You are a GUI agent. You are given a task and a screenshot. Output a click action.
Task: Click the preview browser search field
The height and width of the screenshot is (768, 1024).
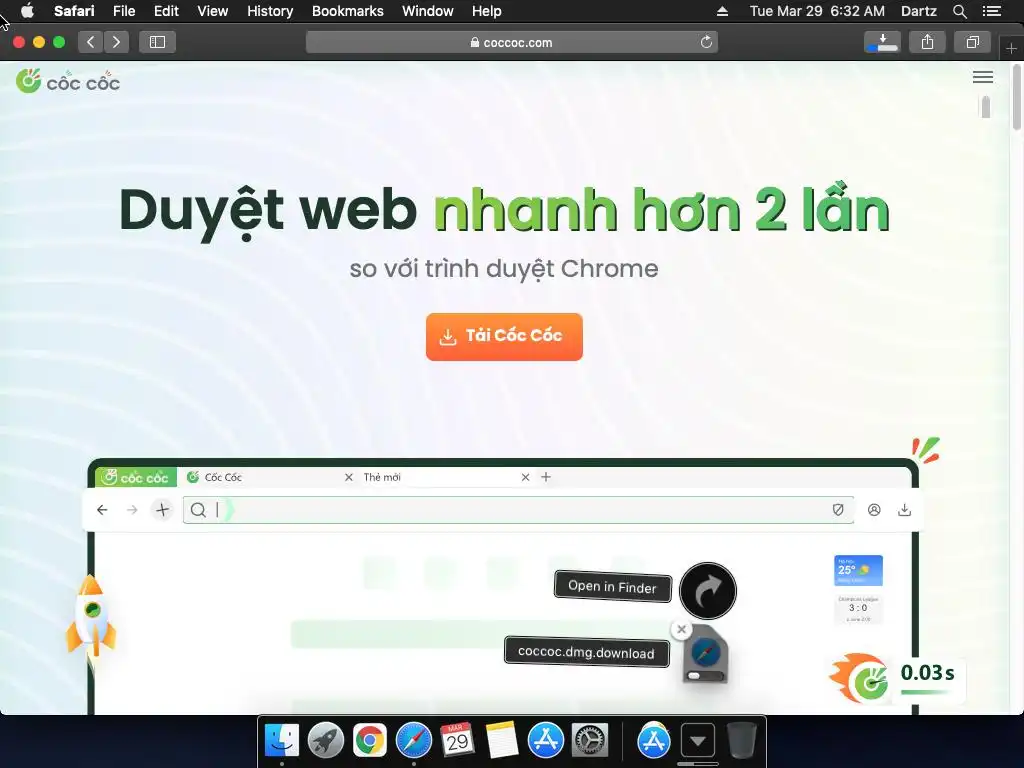[x=519, y=510]
